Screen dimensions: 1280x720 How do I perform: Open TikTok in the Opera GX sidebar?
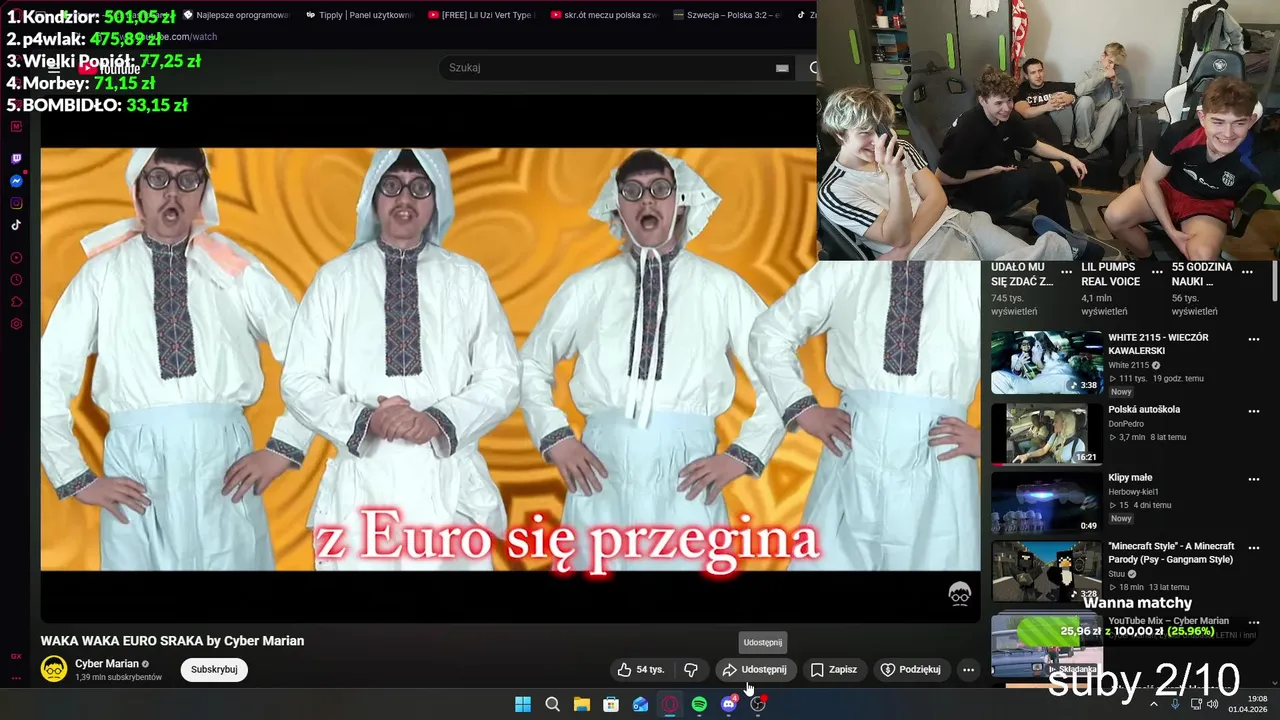pos(16,225)
